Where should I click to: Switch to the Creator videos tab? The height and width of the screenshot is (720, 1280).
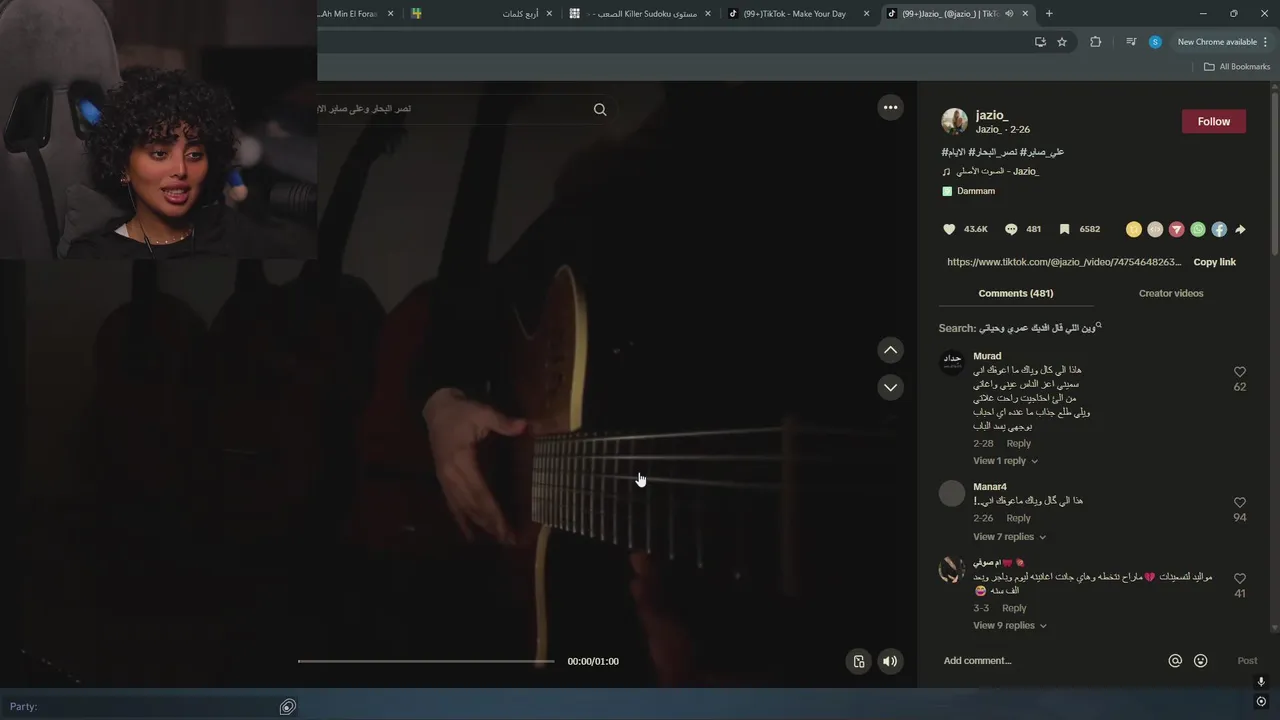point(1171,293)
